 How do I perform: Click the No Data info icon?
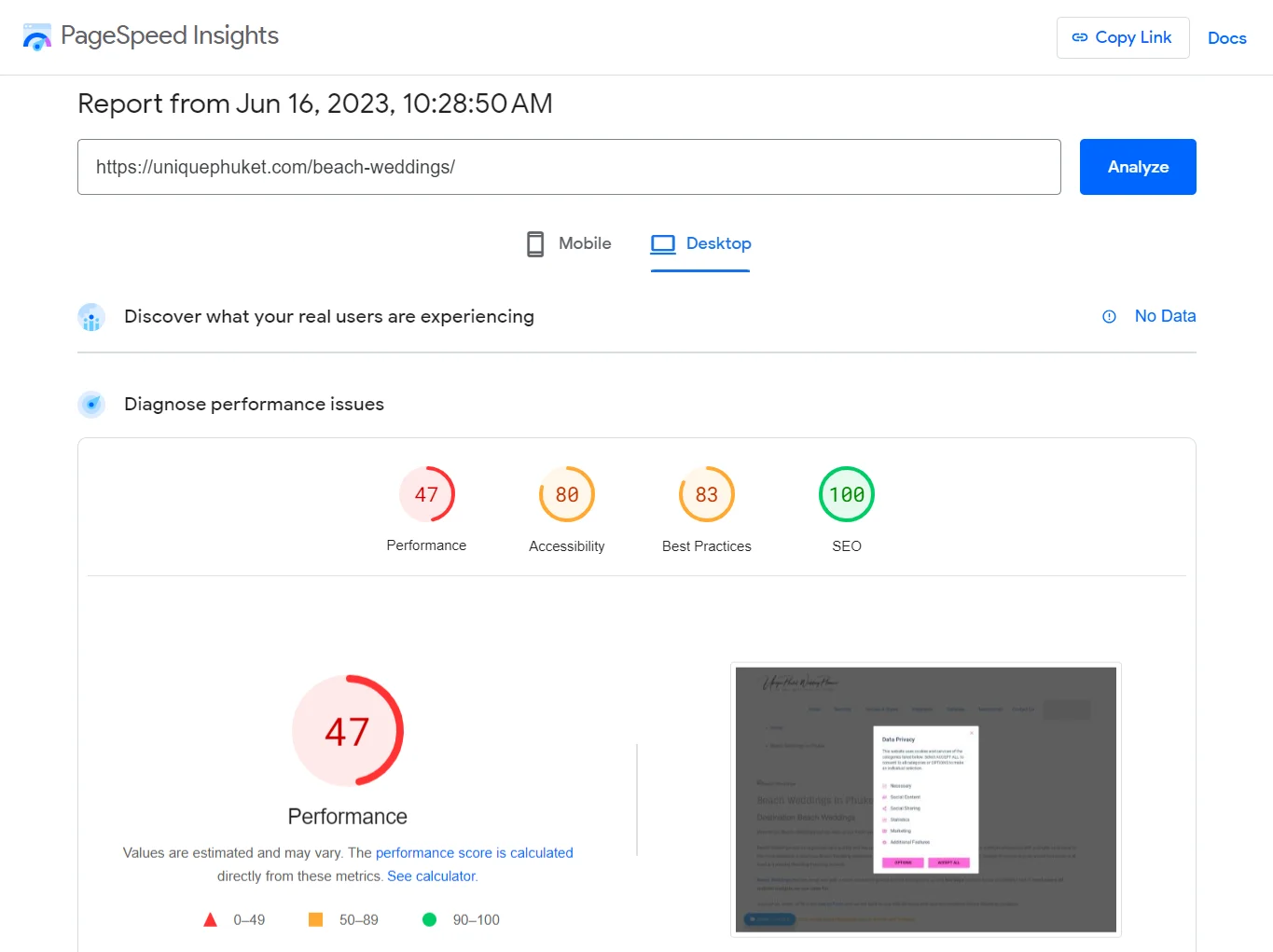1109,317
